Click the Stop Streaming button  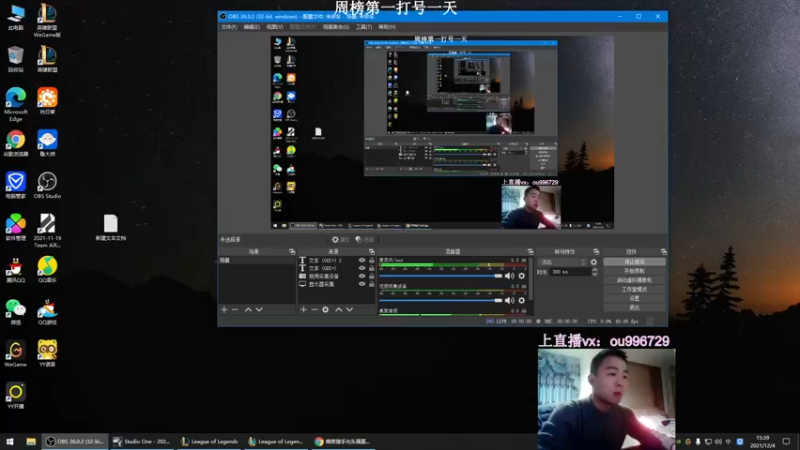click(634, 262)
